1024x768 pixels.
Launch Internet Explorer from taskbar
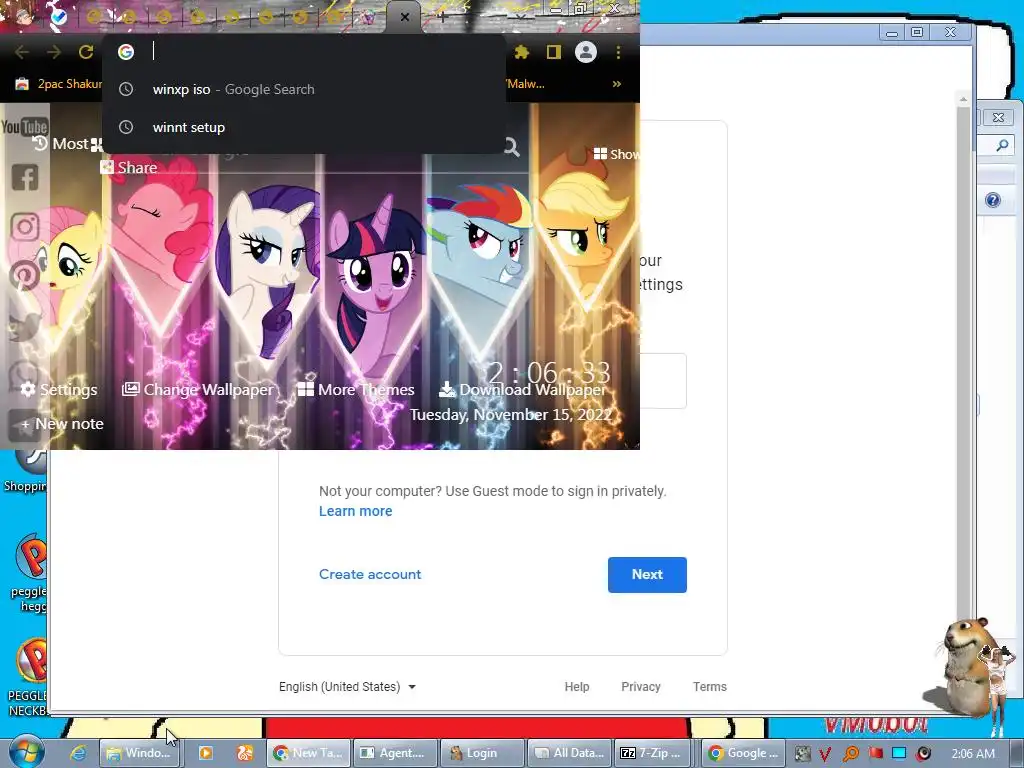pos(78,753)
